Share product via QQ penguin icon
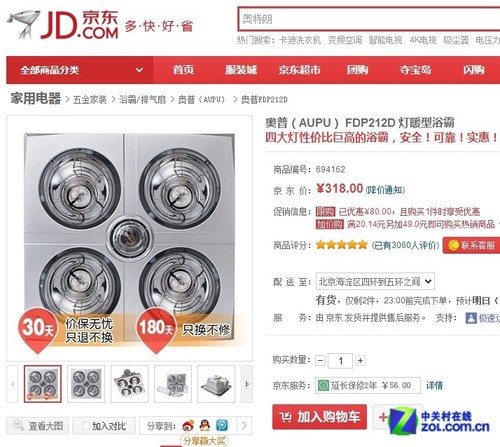 pos(205,425)
